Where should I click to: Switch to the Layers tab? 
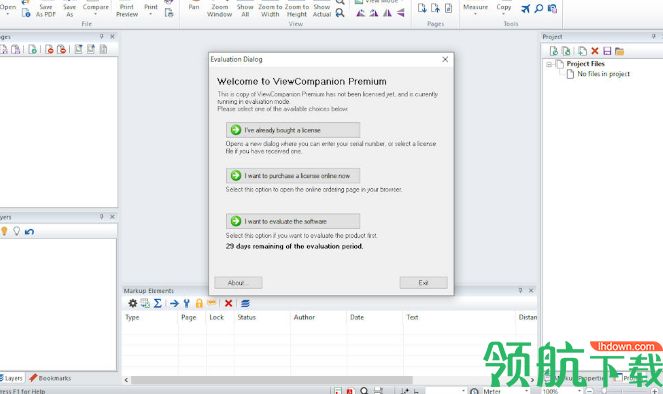(11, 378)
